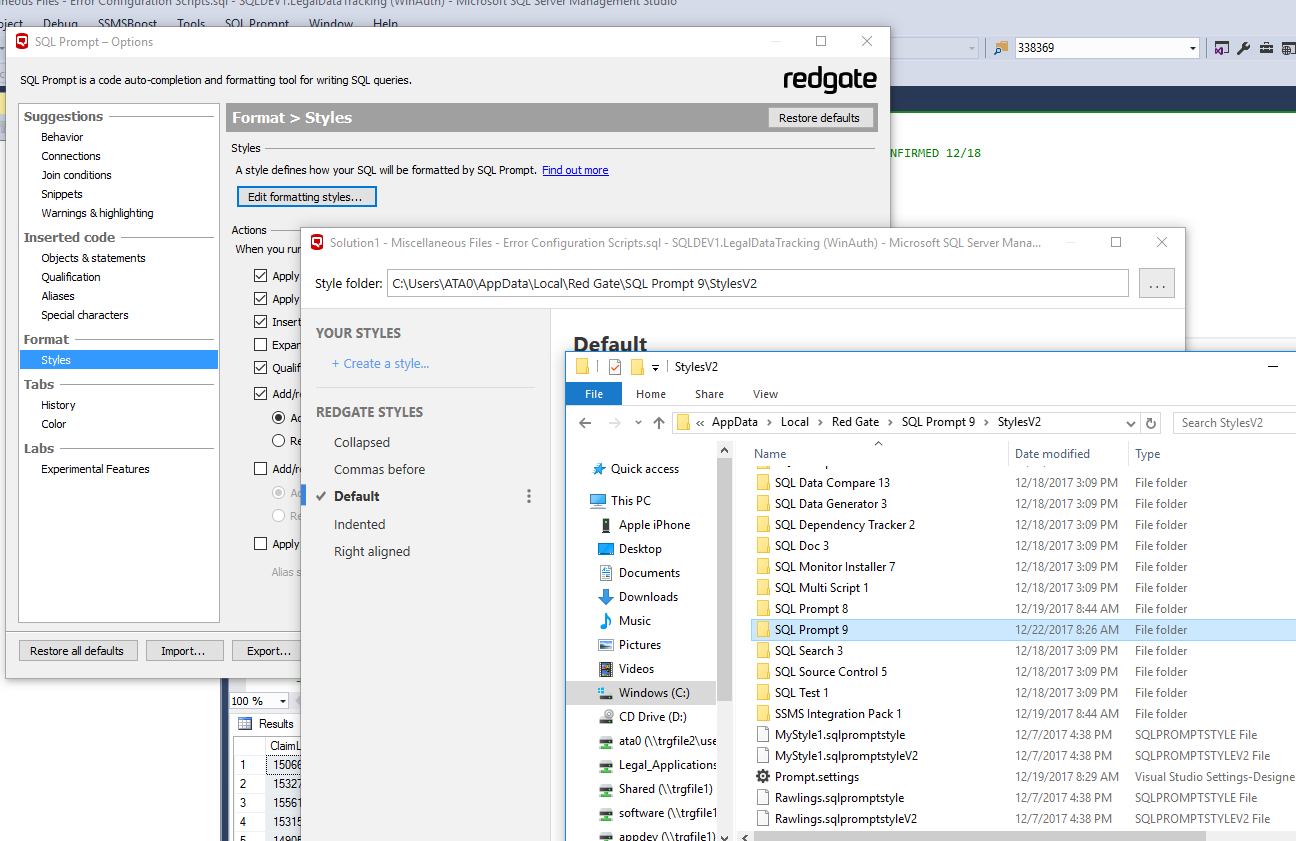This screenshot has width=1296, height=841.
Task: Click the CD Drive (D:) disc icon
Action: click(606, 717)
